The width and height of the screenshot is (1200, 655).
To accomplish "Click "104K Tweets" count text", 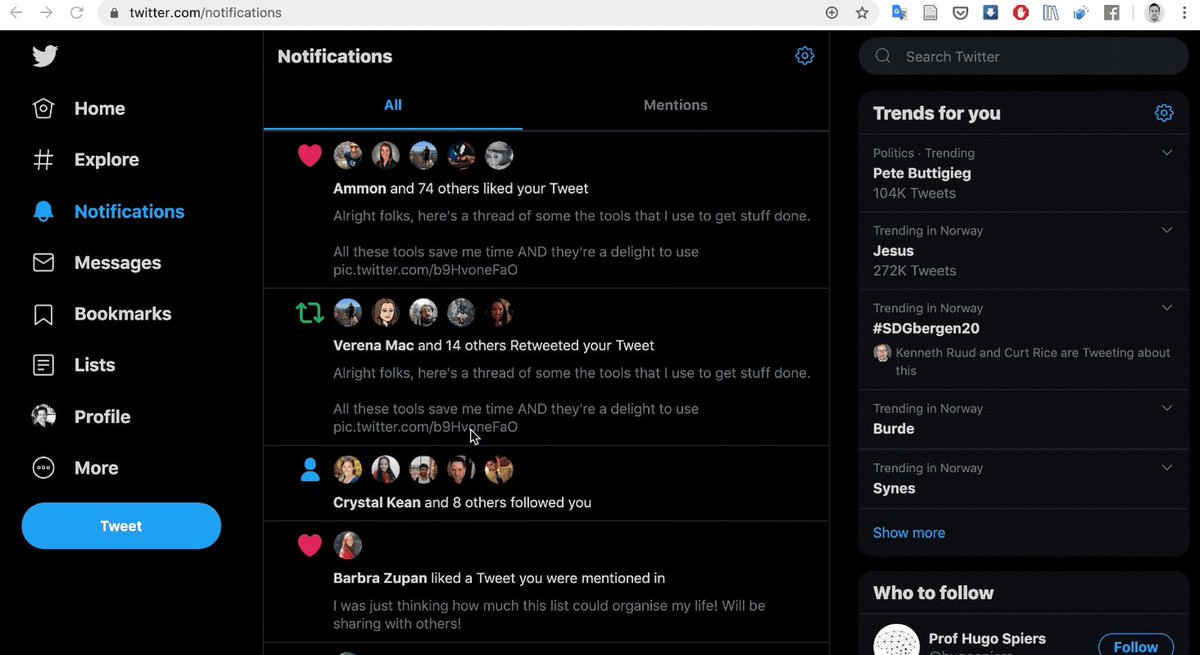I will (x=914, y=193).
